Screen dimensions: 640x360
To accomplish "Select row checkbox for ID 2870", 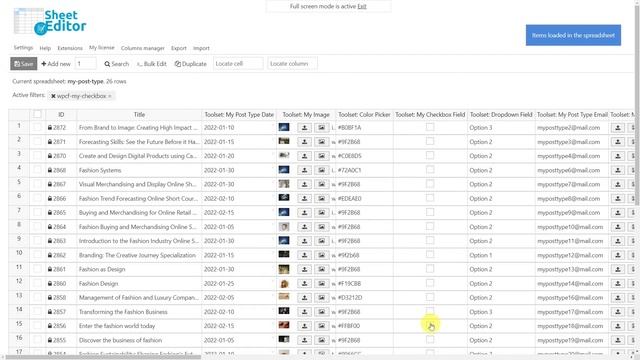I will pos(37,156).
